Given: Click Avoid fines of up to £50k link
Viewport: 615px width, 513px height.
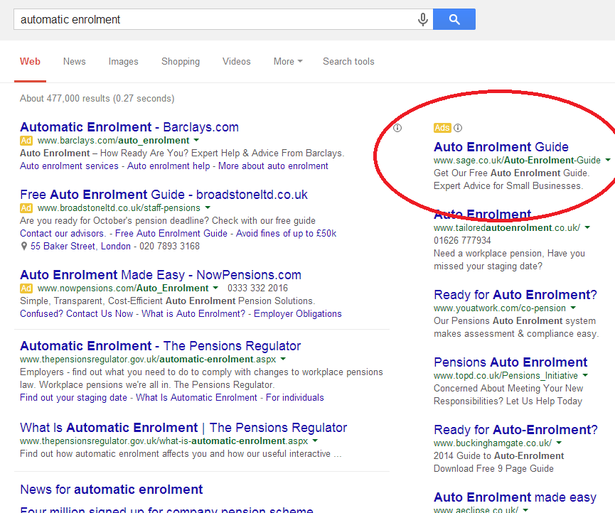Looking at the screenshot, I should click(x=286, y=233).
